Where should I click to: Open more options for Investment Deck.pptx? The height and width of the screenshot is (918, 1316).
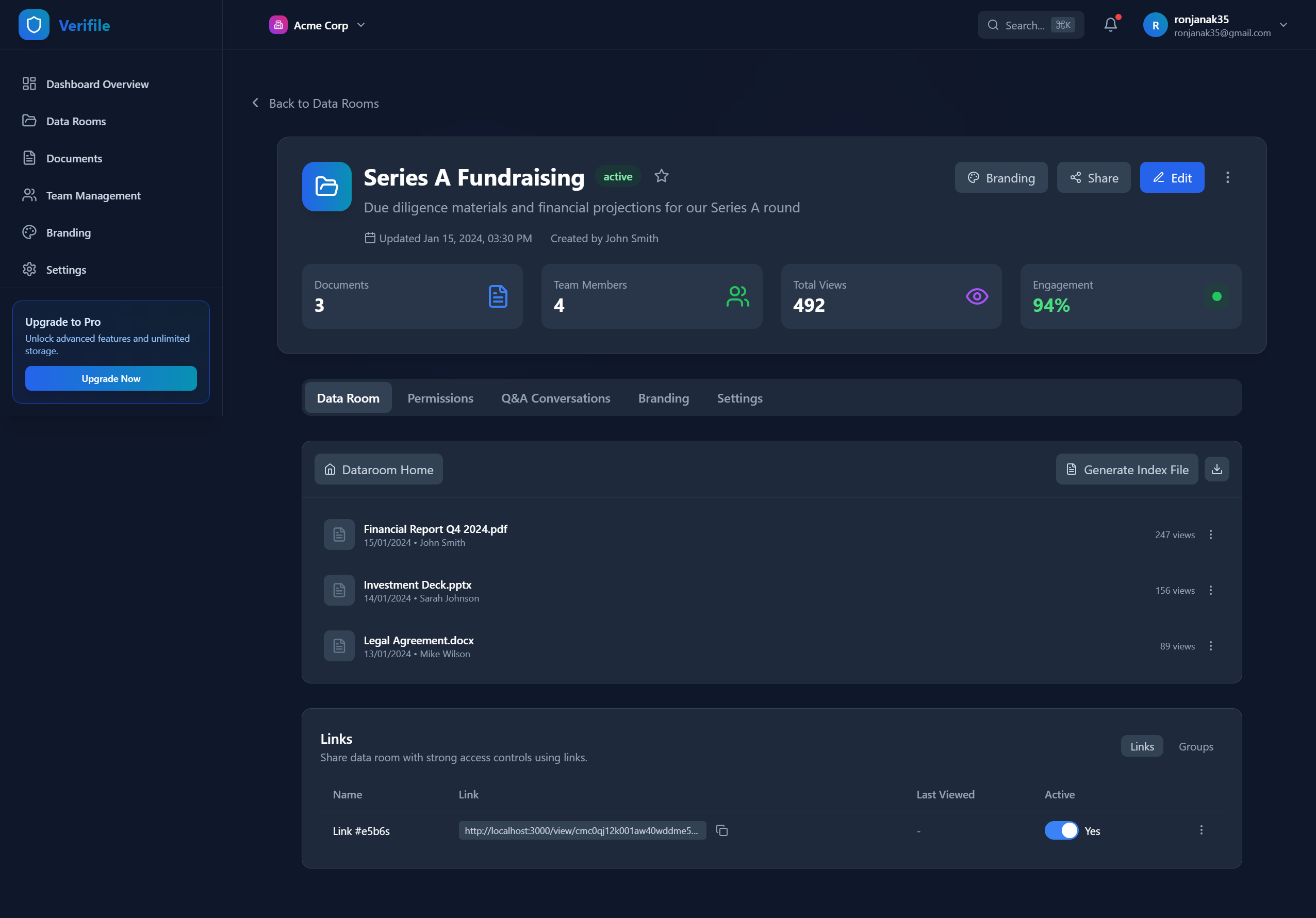tap(1210, 590)
